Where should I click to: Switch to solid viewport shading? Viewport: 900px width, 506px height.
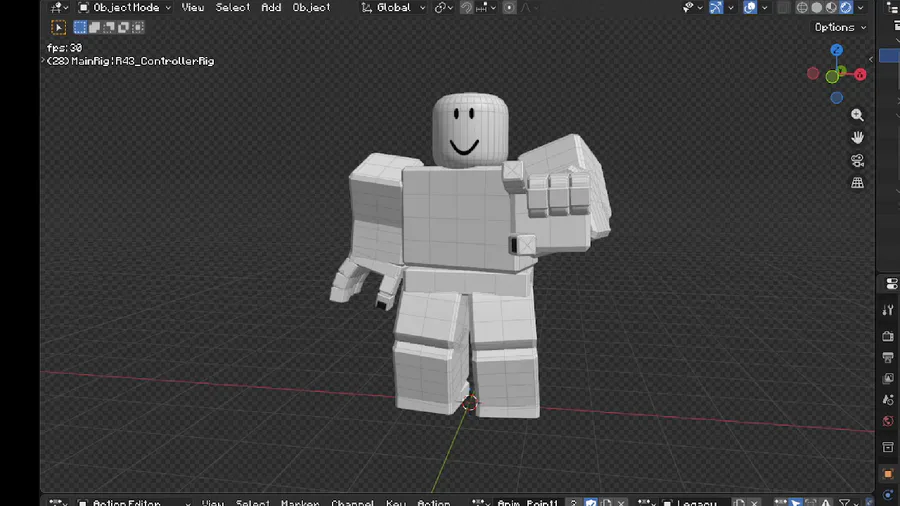816,7
